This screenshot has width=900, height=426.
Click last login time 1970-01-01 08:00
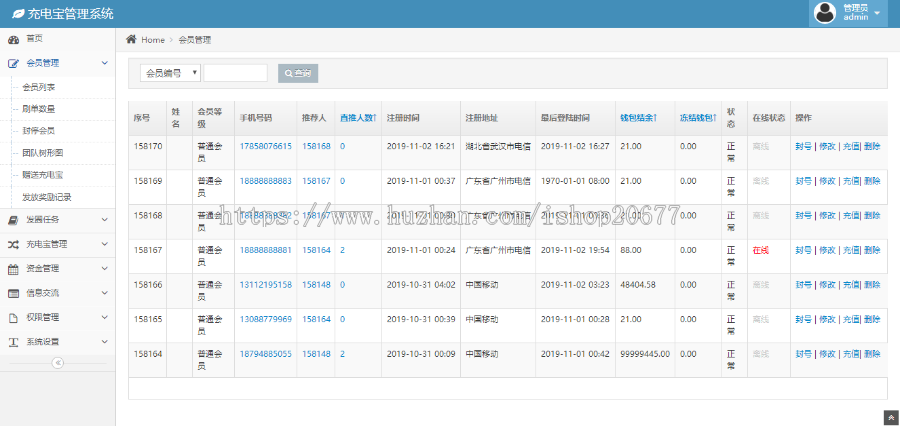(x=575, y=181)
